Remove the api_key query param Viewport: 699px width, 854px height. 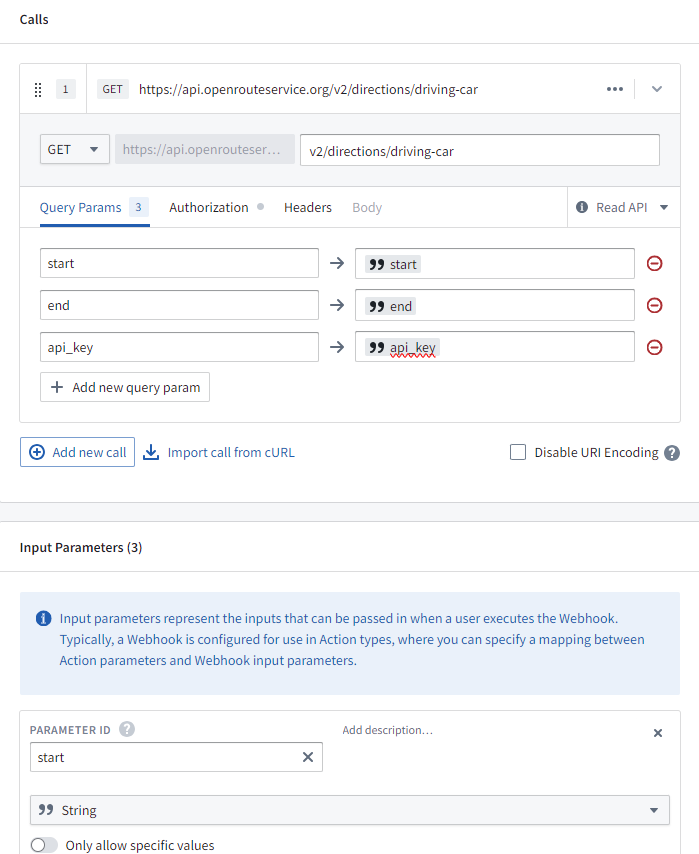click(x=655, y=347)
